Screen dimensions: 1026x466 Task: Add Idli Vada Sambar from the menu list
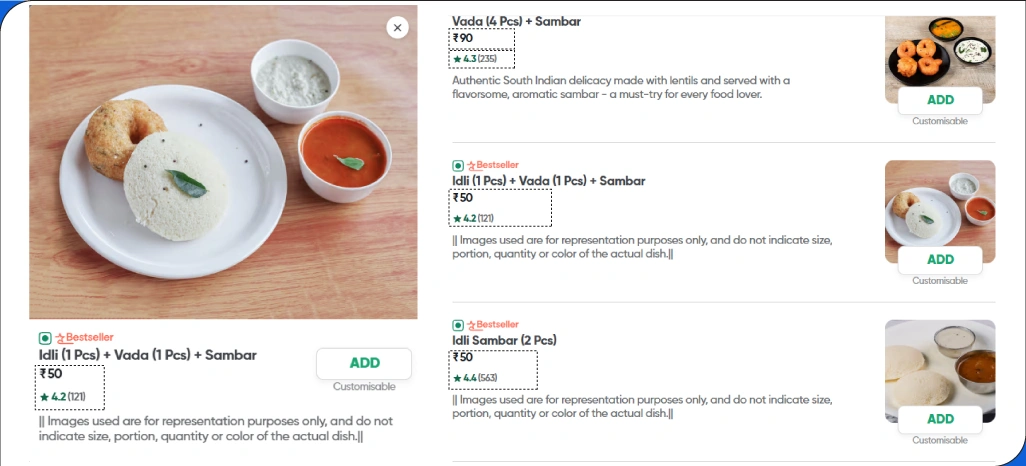pyautogui.click(x=940, y=260)
